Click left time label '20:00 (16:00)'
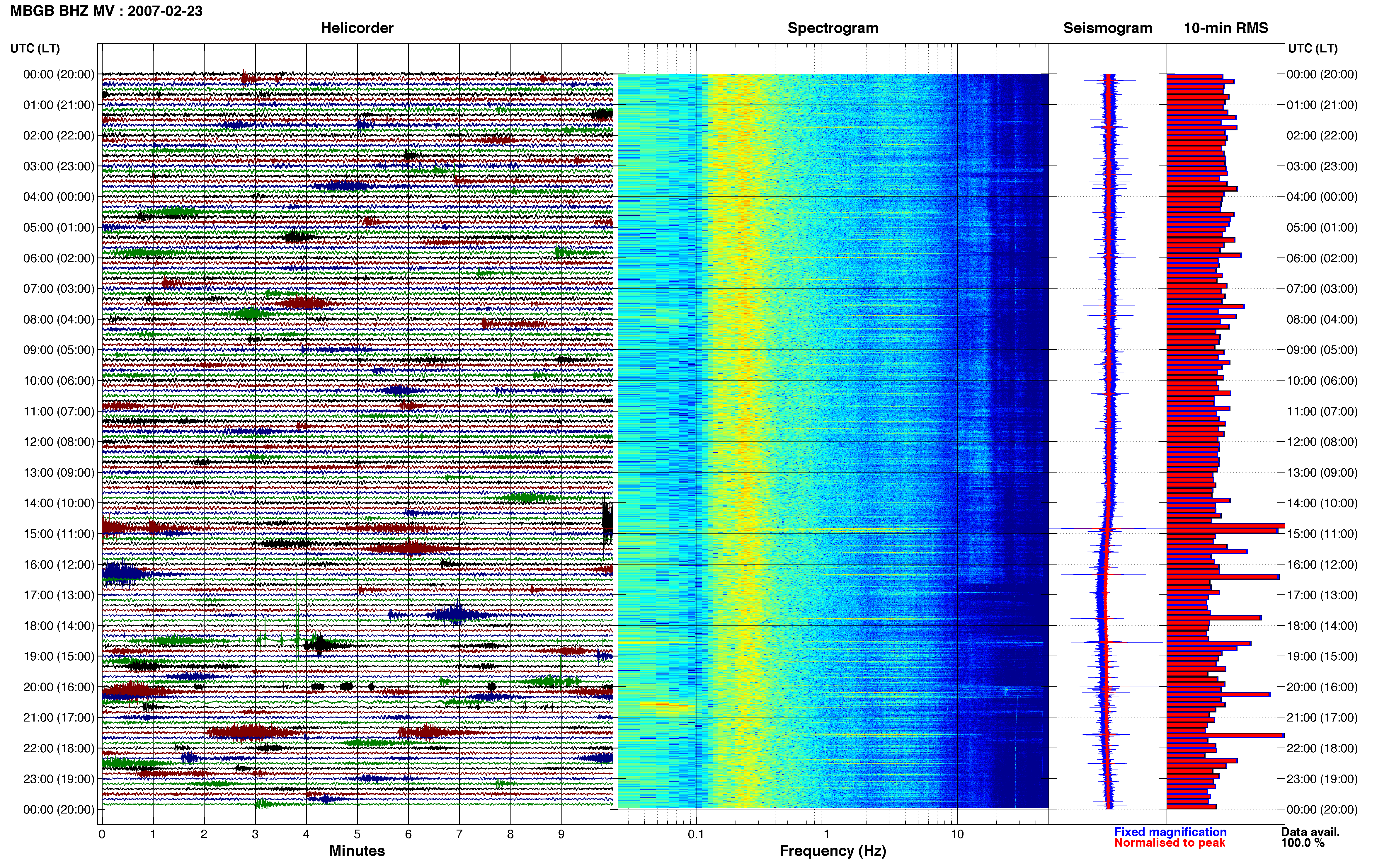The width and height of the screenshot is (1389, 868). pos(59,687)
